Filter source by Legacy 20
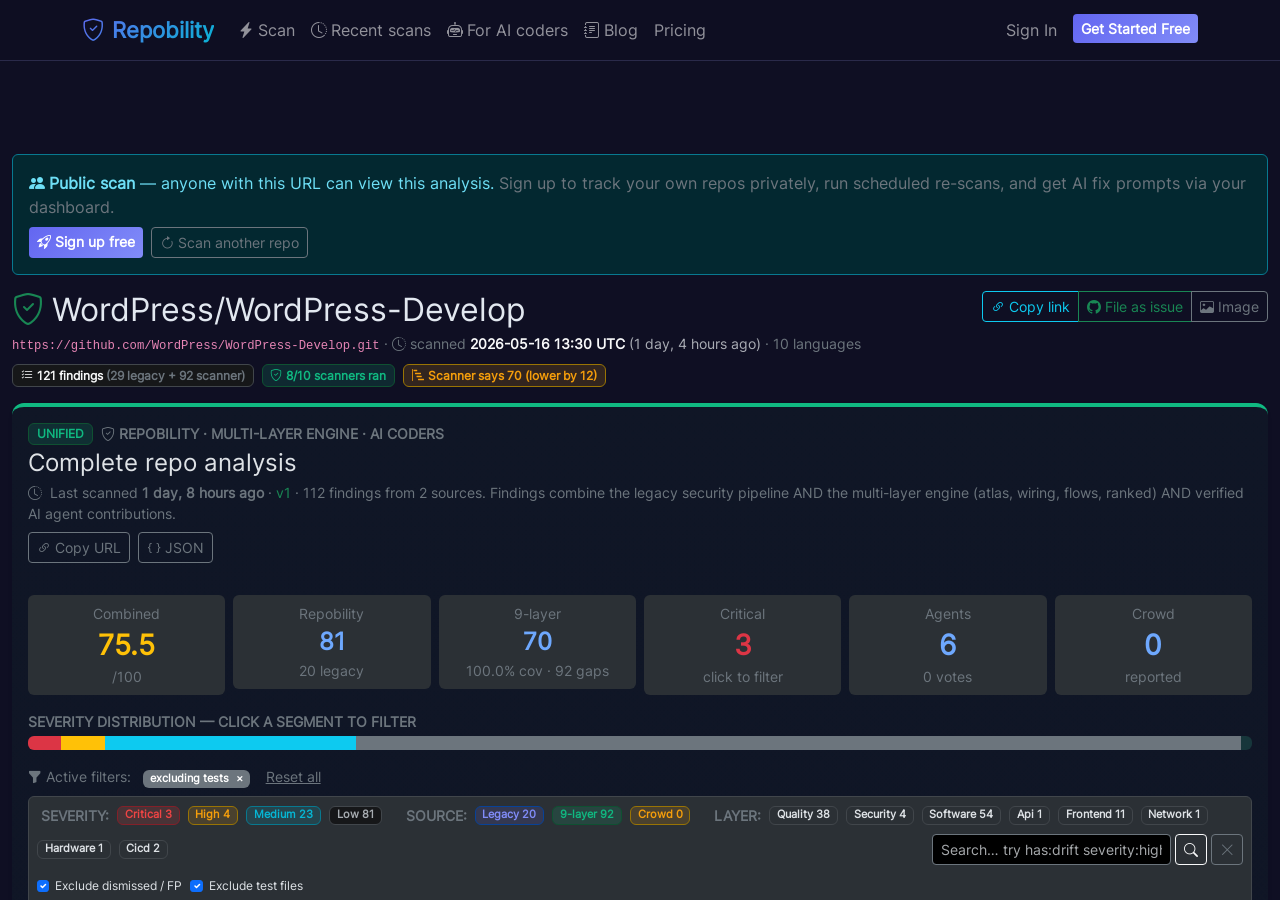 [x=509, y=815]
